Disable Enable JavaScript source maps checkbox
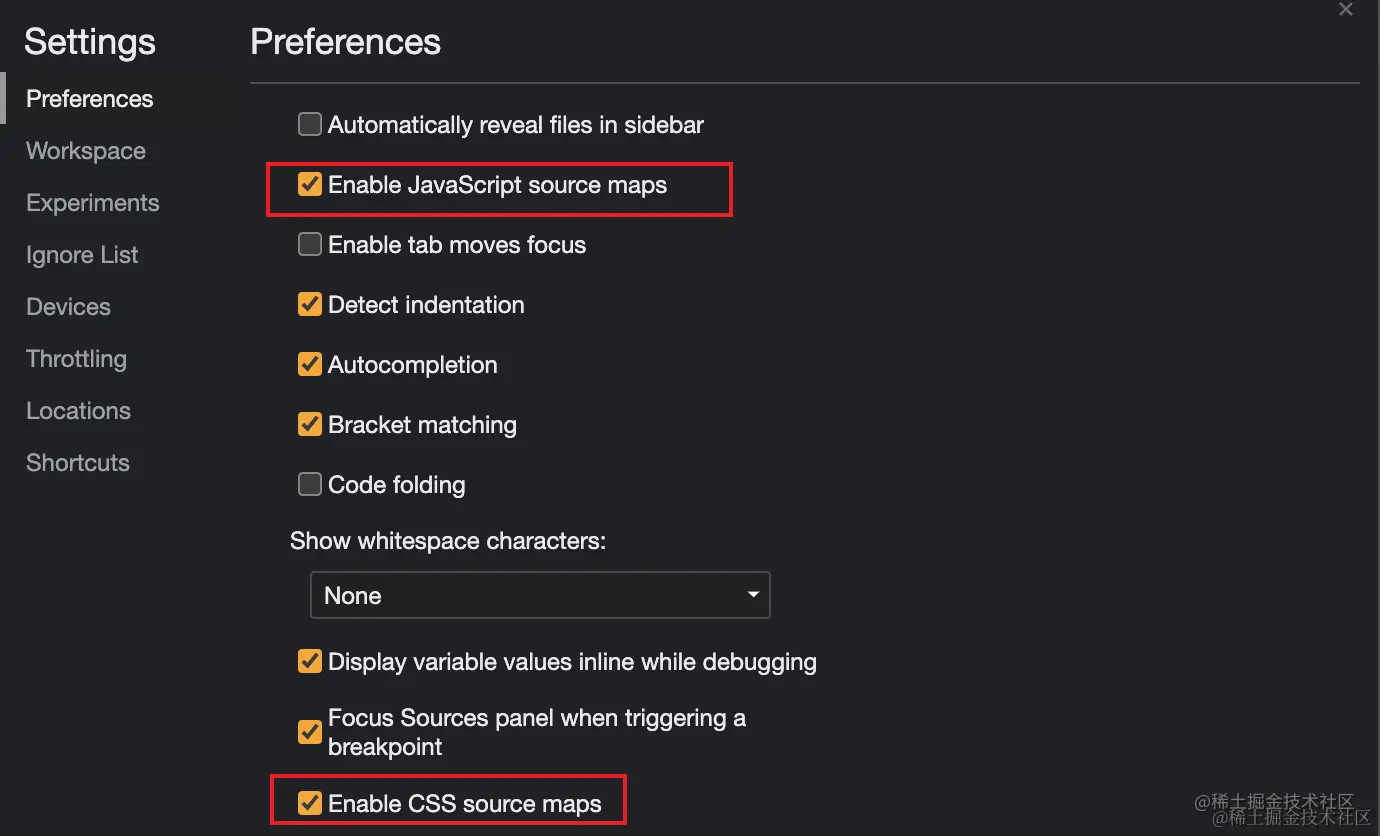1380x836 pixels. click(x=310, y=185)
